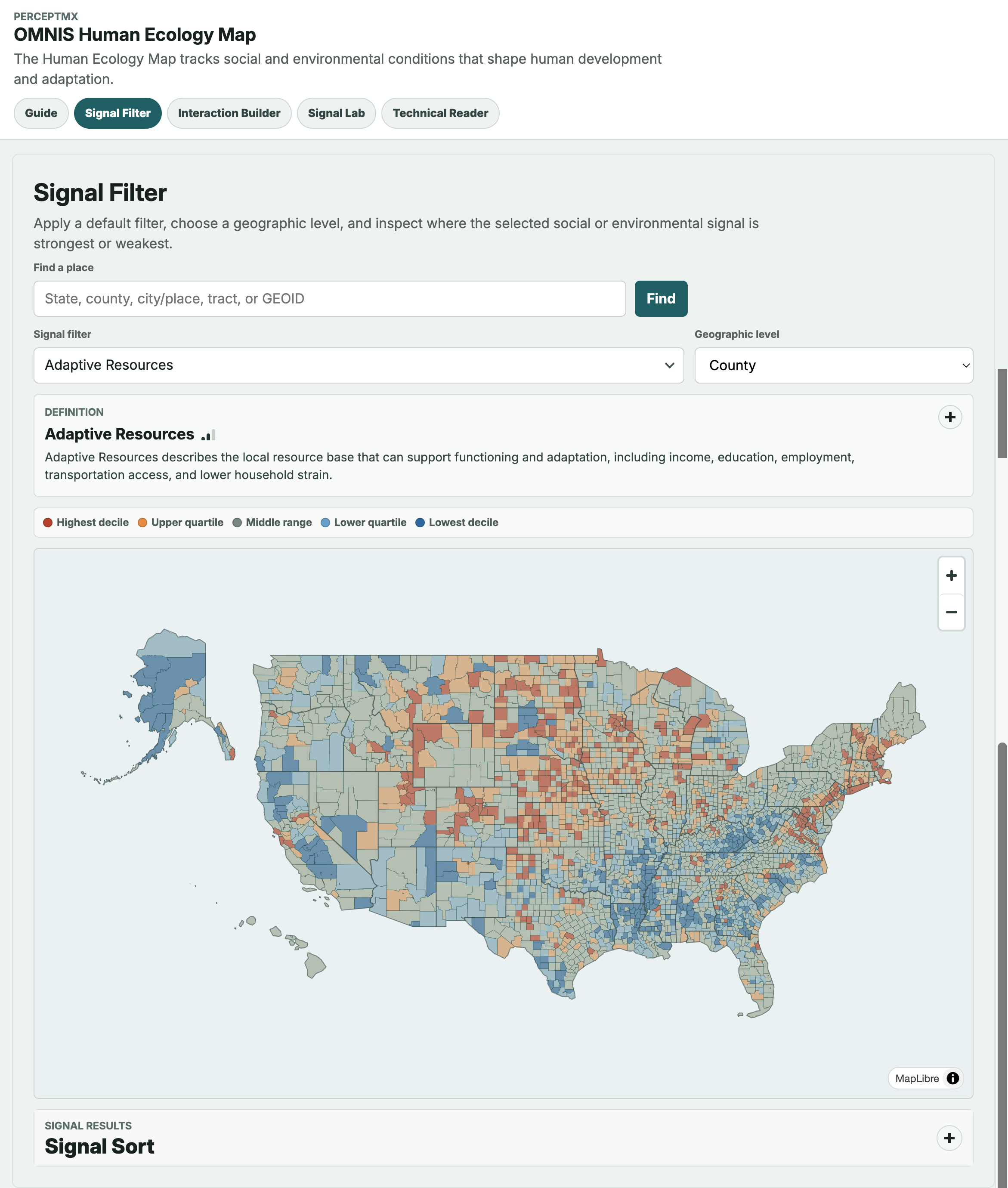Click the 'Middle range' legend label

point(279,522)
